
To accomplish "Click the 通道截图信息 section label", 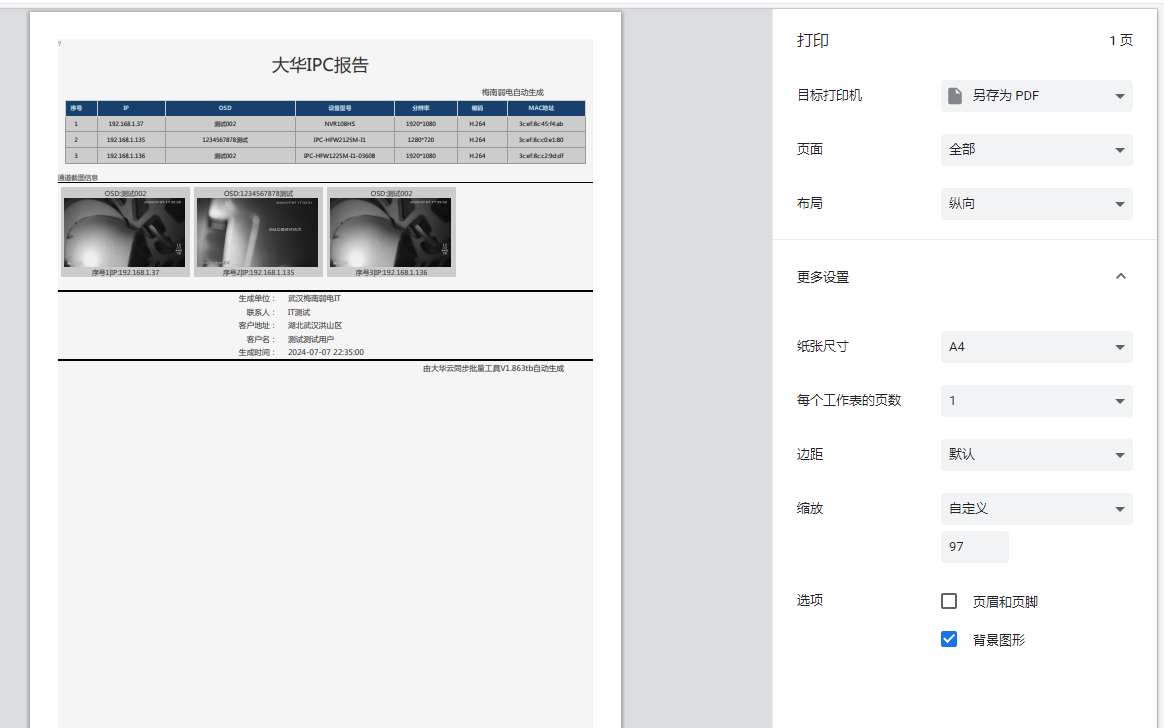I will (x=78, y=178).
